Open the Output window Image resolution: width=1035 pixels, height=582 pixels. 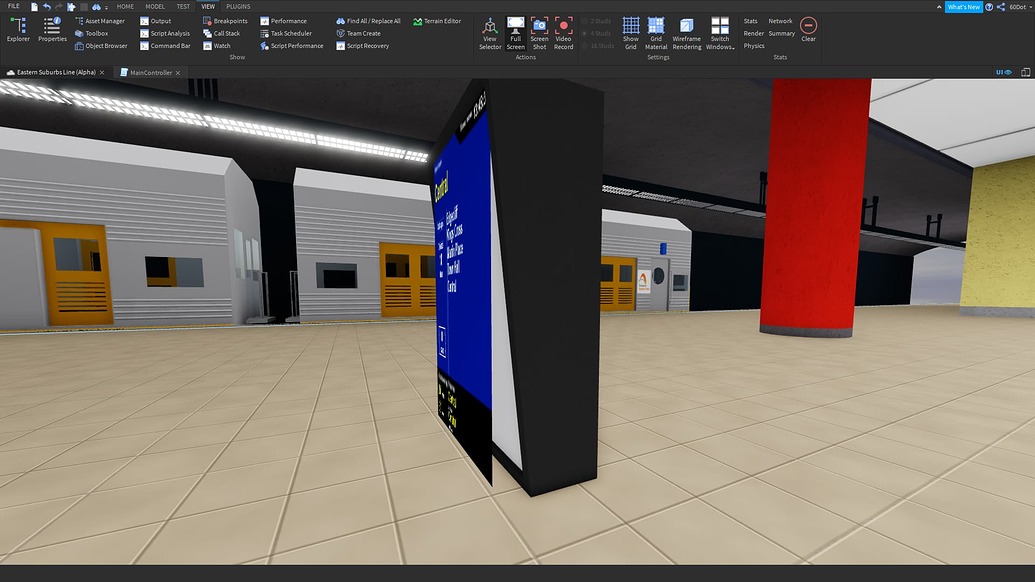[162, 20]
